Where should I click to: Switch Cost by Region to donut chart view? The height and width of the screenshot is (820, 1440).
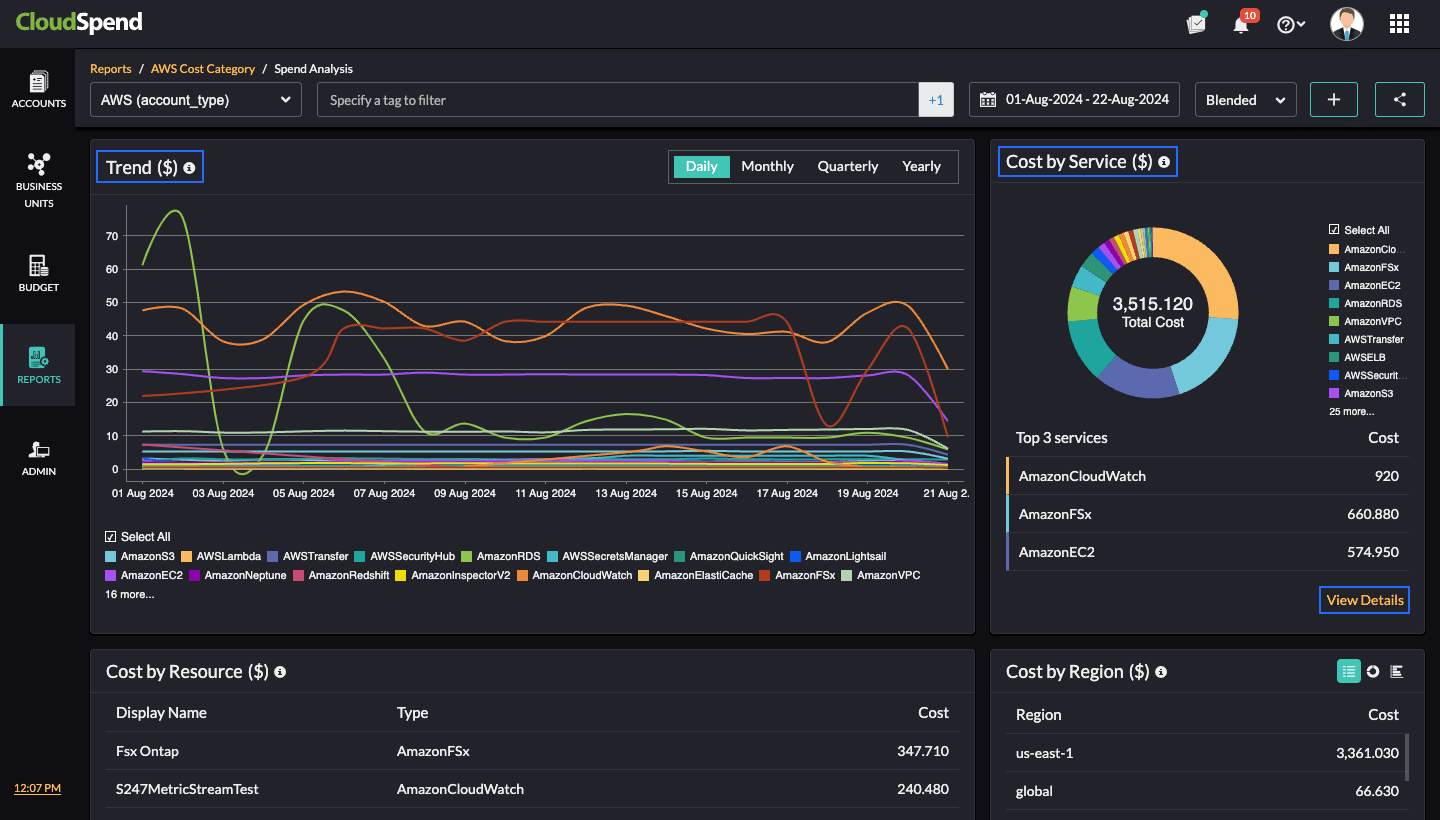1373,672
